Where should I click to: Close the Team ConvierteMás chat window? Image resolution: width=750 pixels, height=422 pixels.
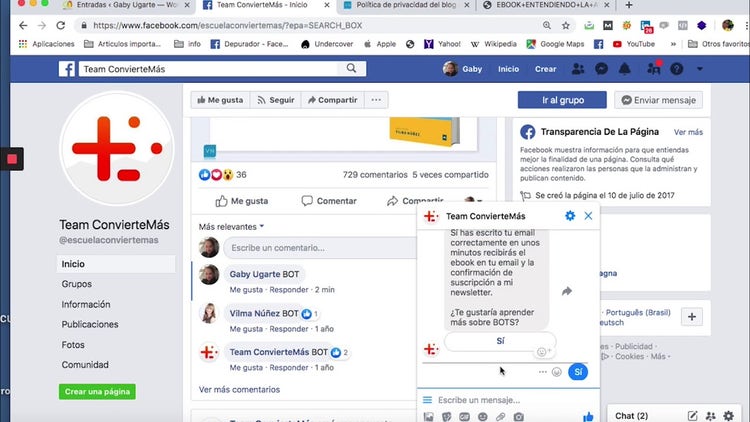588,216
